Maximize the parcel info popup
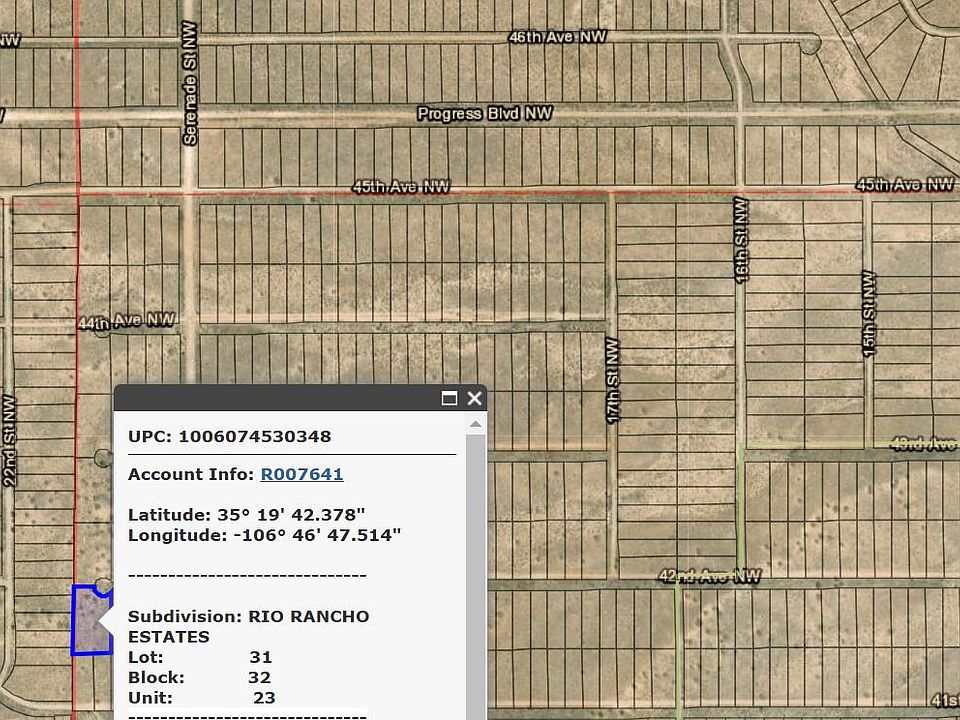 pyautogui.click(x=449, y=398)
